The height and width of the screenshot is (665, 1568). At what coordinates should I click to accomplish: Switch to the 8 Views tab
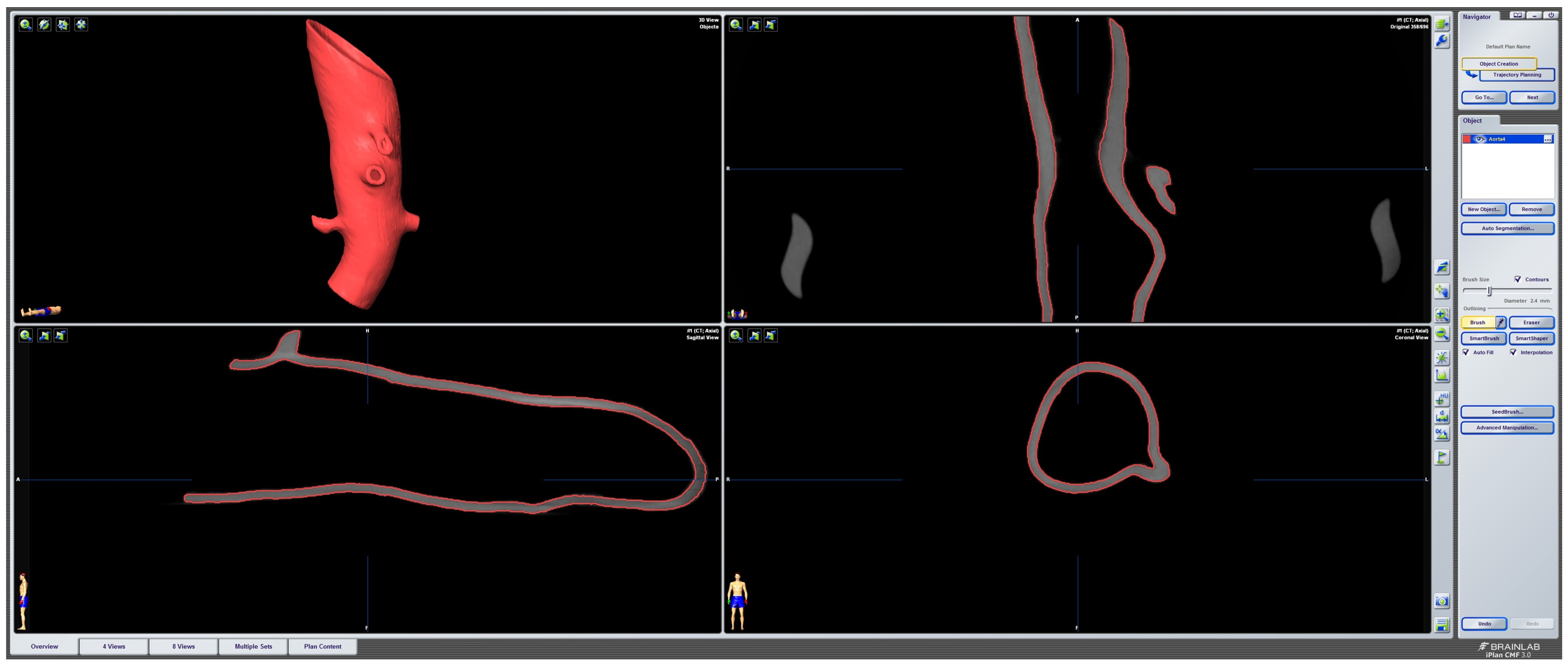(x=183, y=647)
